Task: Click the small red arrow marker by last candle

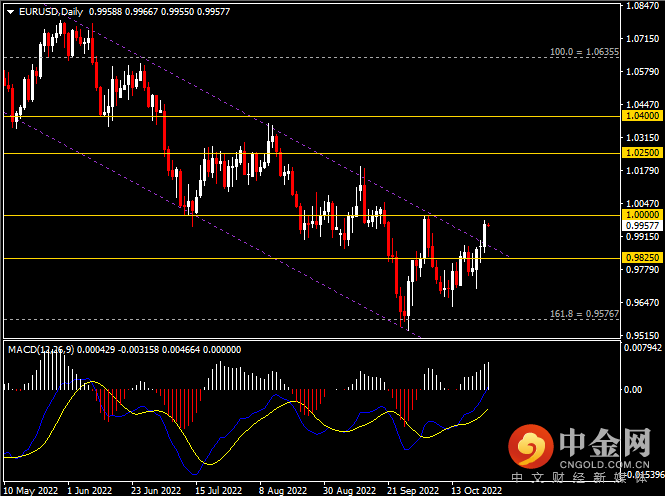Action: pos(489,225)
